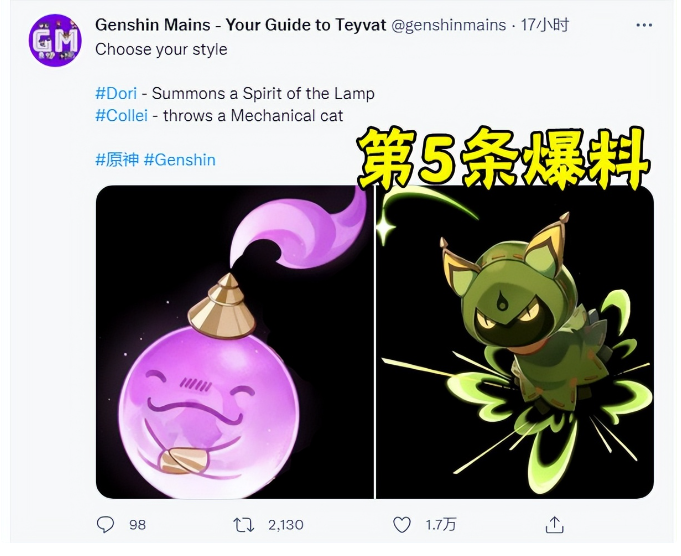Image resolution: width=681 pixels, height=556 pixels.
Task: Open the #Genshin hashtag link
Action: click(179, 160)
